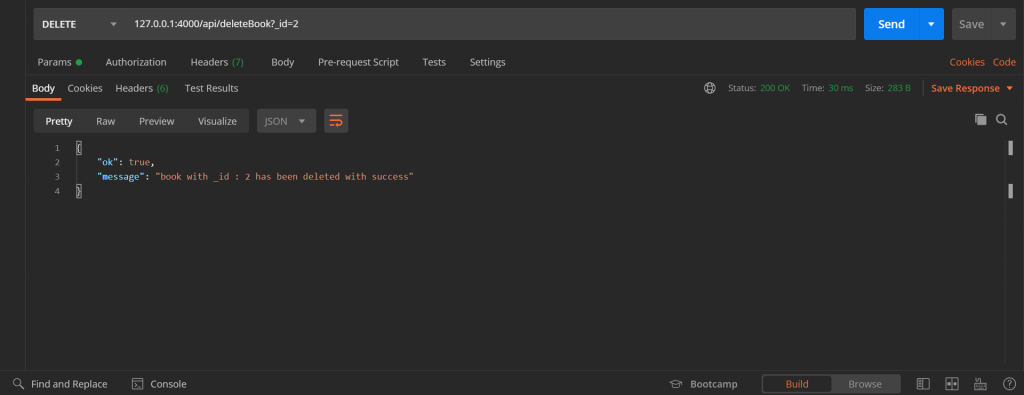Toggle the line wrap icon
This screenshot has width=1024, height=395.
tap(336, 121)
